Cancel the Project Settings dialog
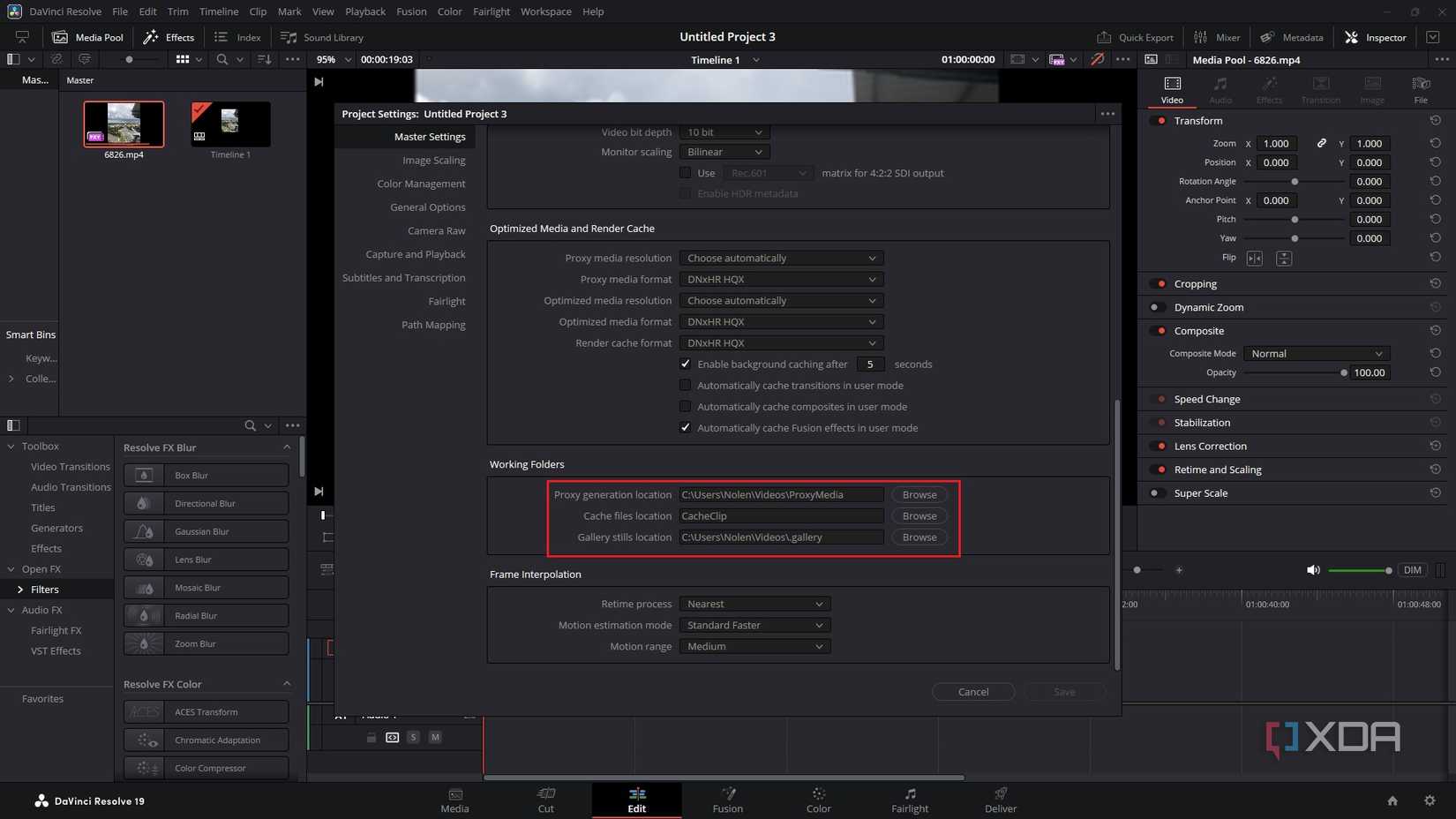The height and width of the screenshot is (819, 1456). point(972,692)
